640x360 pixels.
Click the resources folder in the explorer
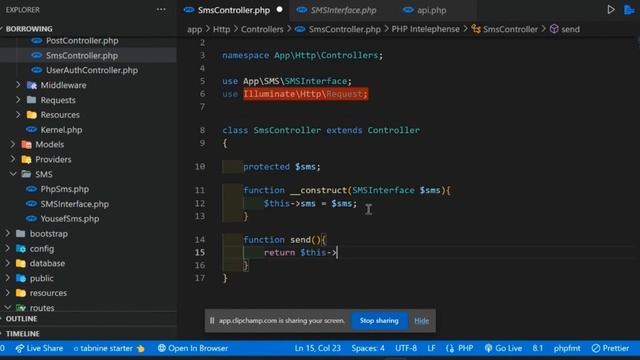(x=48, y=293)
